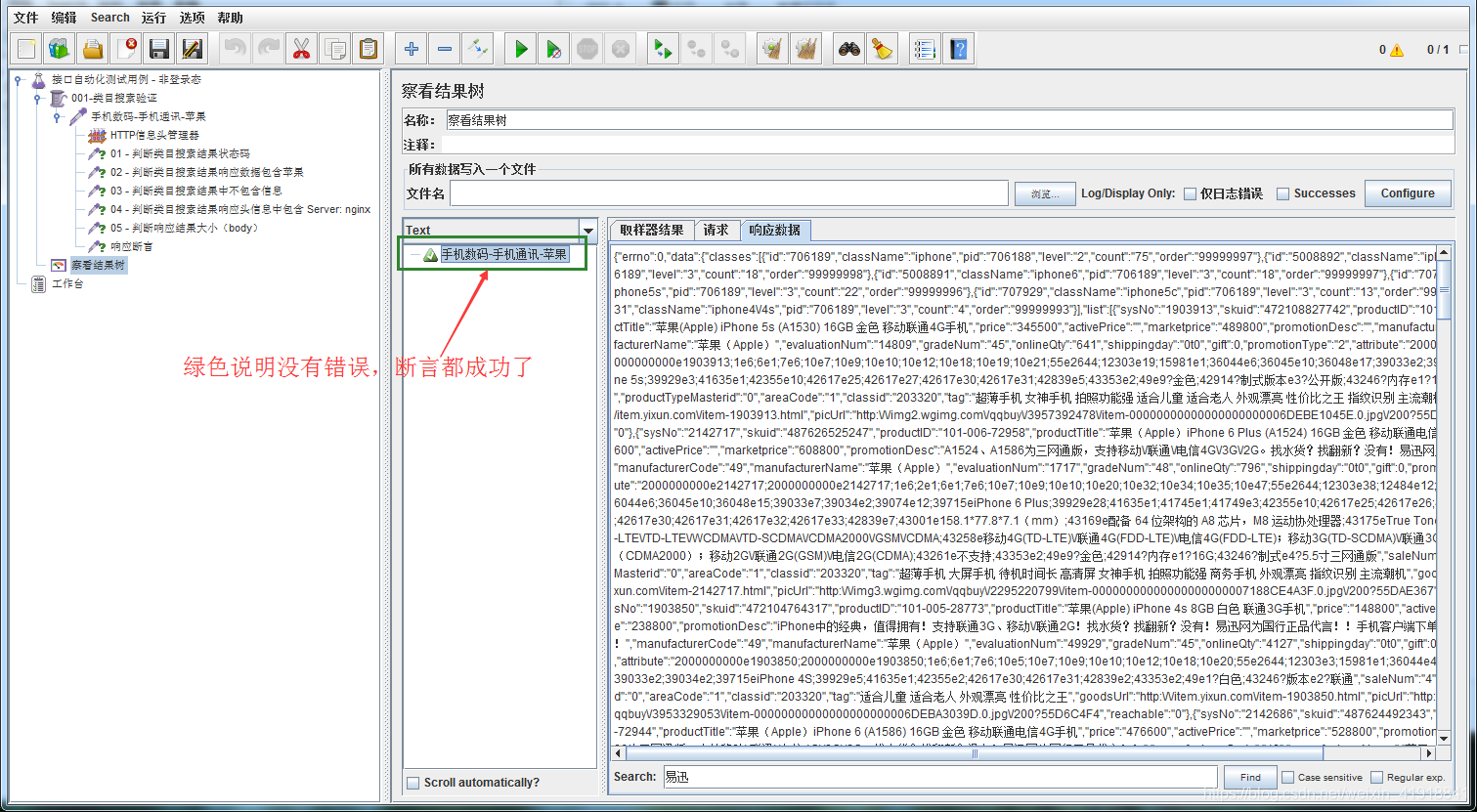Select the 响应断言 tree node

point(131,247)
